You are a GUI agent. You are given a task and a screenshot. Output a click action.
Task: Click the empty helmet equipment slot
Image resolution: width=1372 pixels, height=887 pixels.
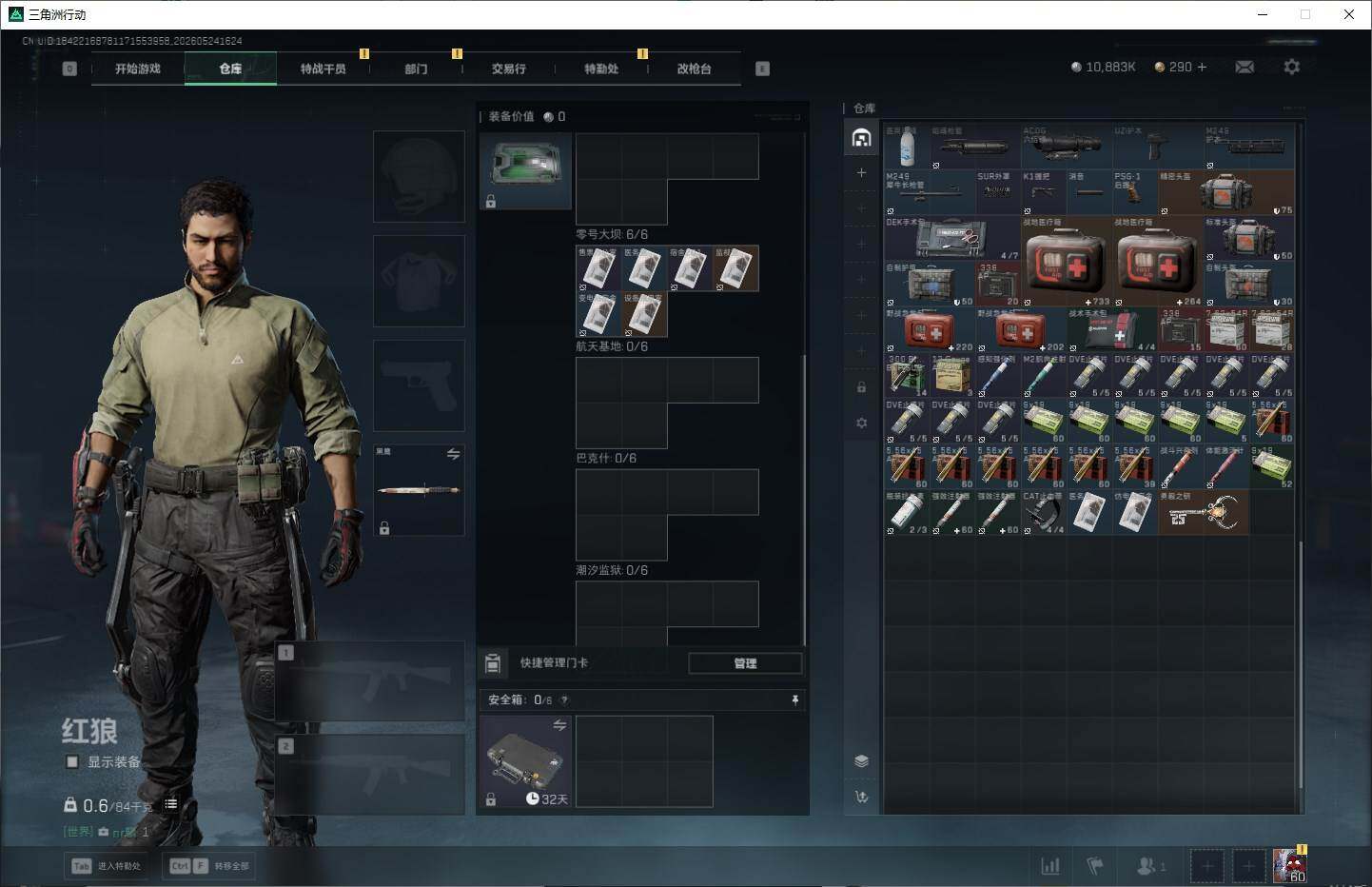pyautogui.click(x=419, y=177)
